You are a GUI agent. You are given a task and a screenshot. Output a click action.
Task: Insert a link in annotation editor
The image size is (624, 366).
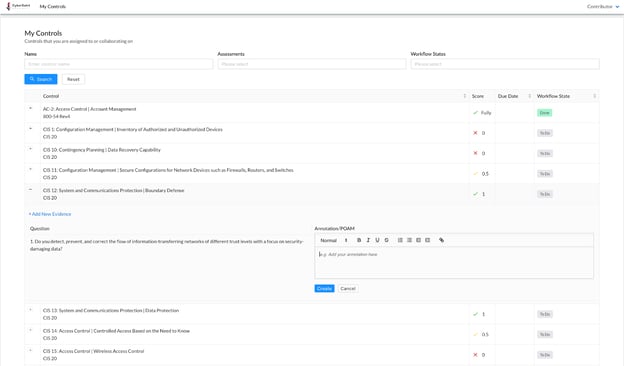tap(441, 240)
